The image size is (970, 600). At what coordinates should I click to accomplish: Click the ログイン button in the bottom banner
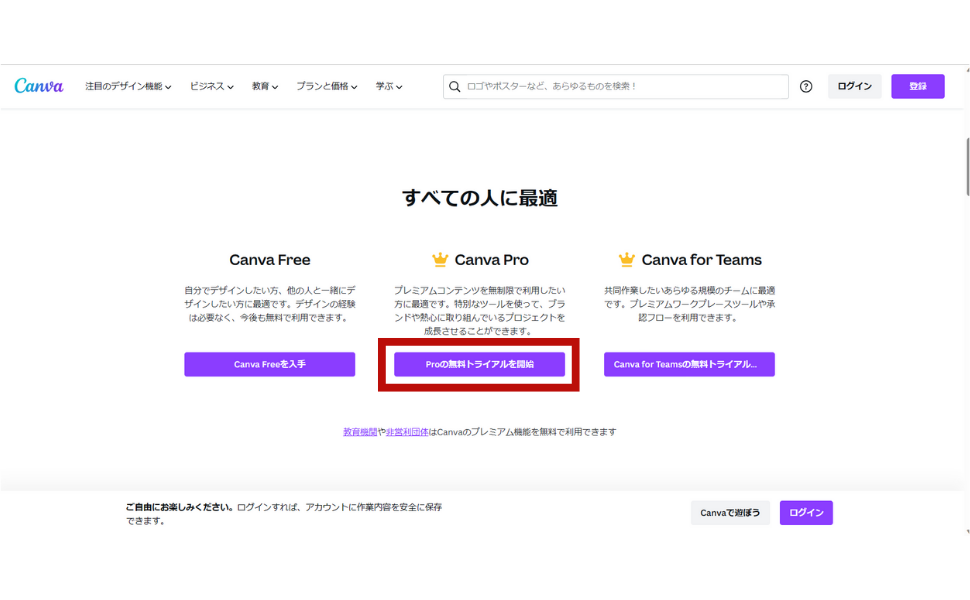806,513
